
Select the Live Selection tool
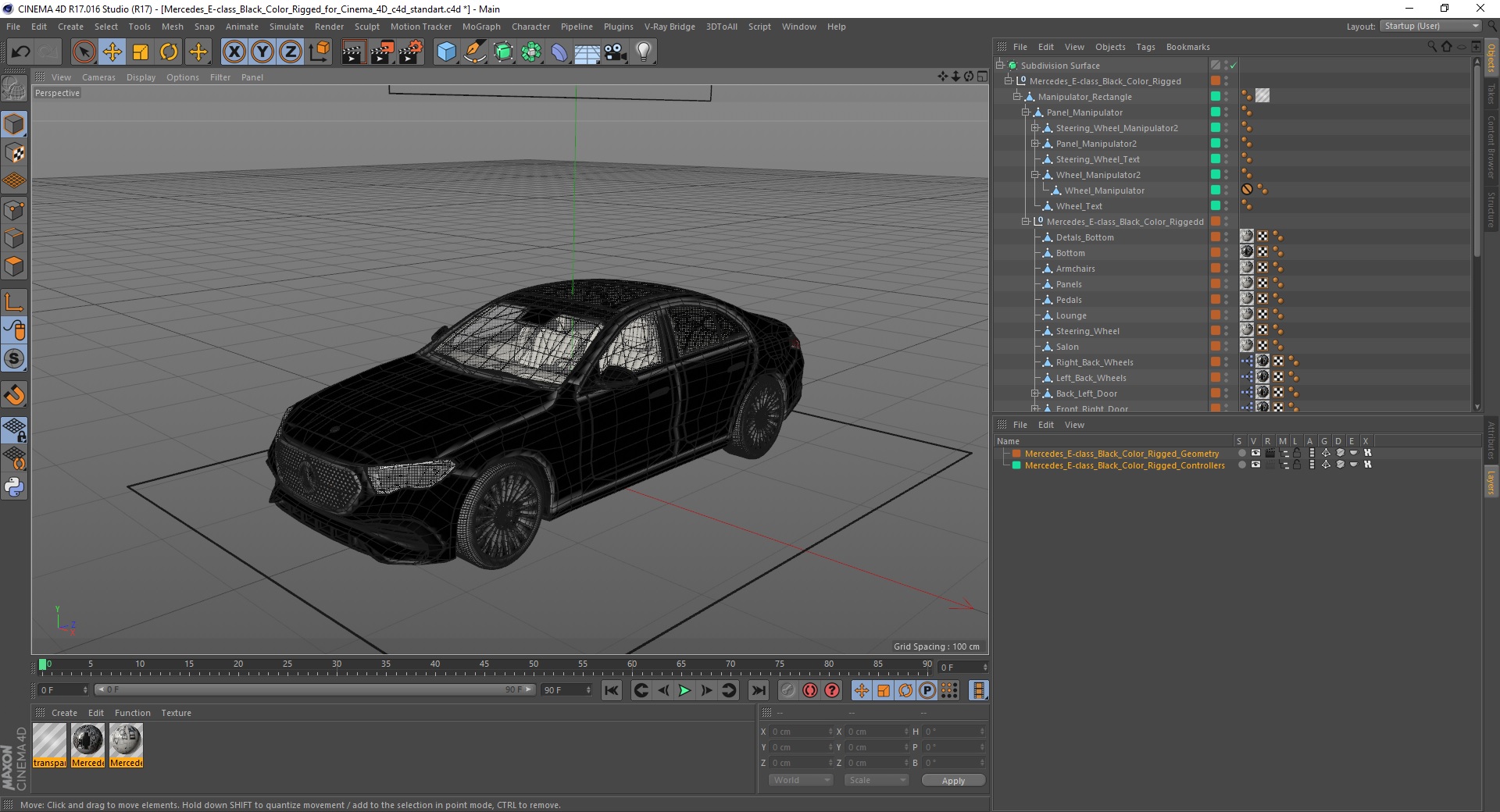click(84, 52)
